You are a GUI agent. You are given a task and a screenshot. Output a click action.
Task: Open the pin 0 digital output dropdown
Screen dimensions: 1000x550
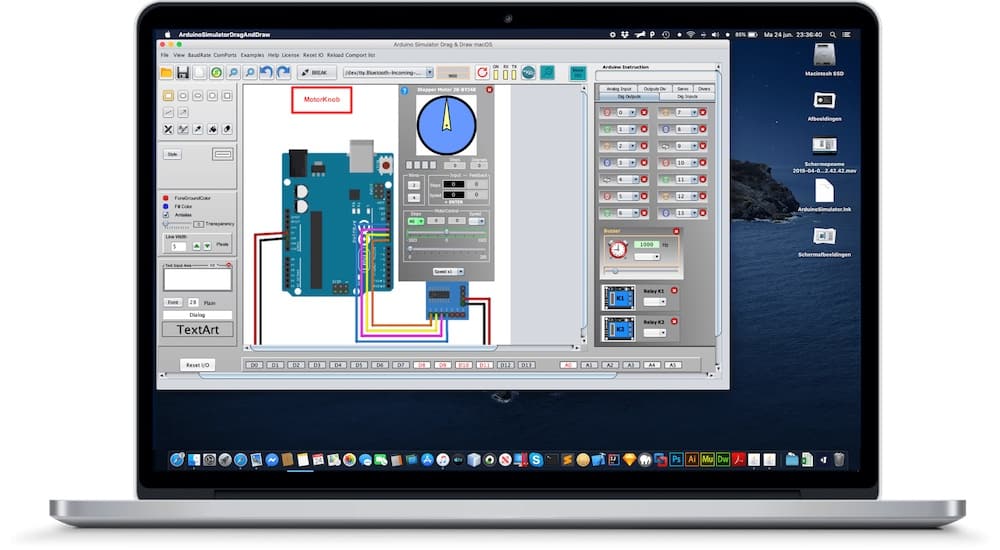click(626, 112)
